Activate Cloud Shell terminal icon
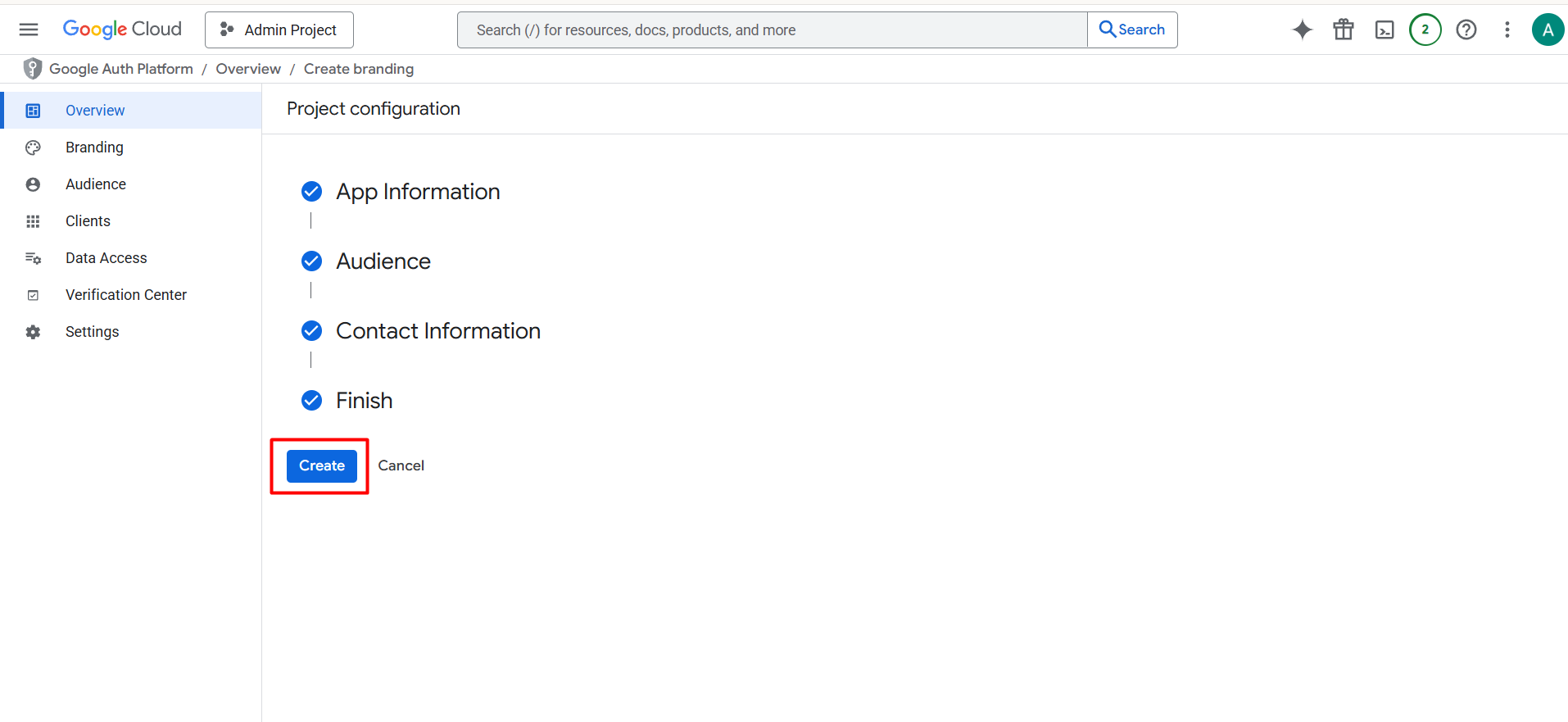 (1384, 30)
